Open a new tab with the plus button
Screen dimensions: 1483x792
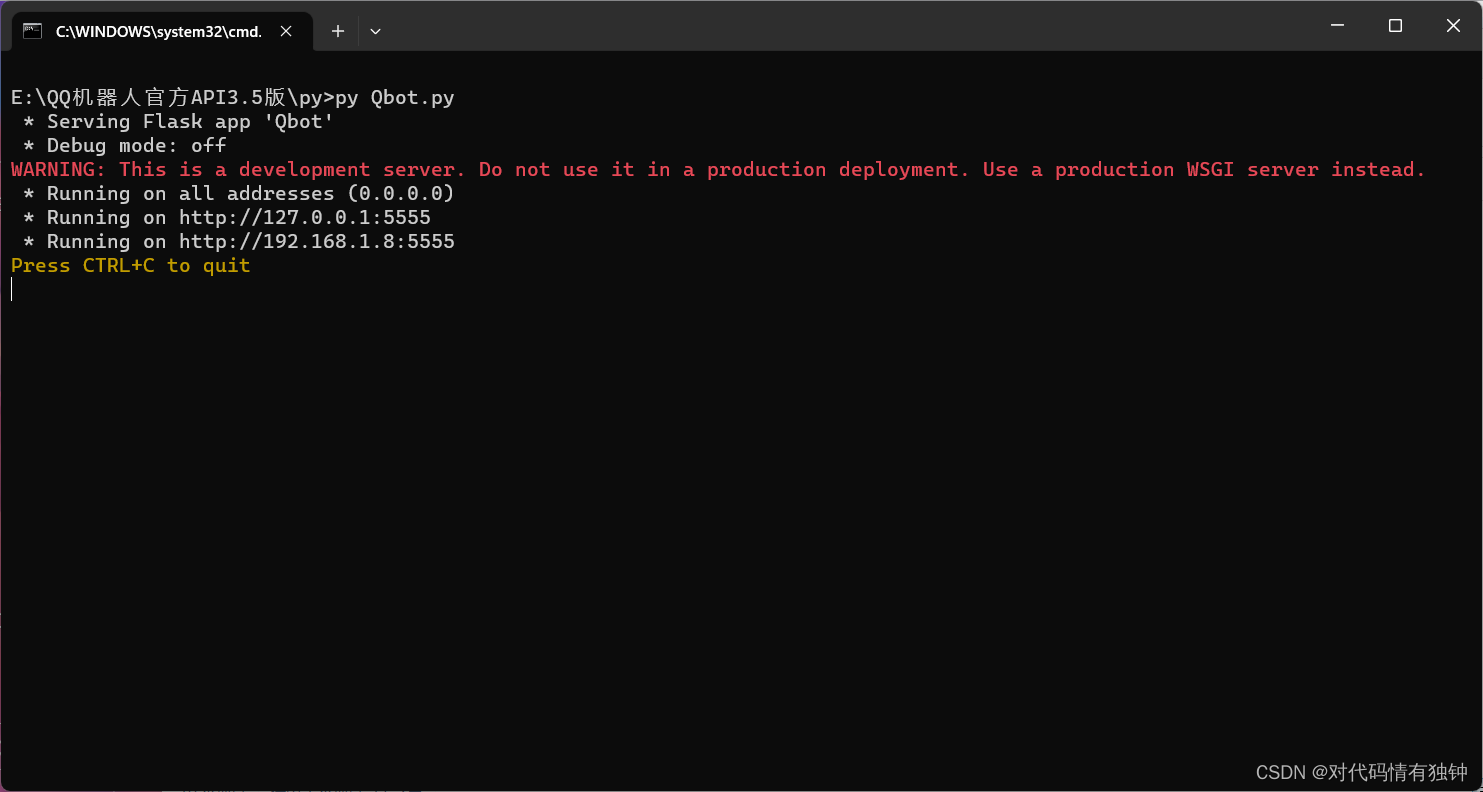click(x=337, y=31)
